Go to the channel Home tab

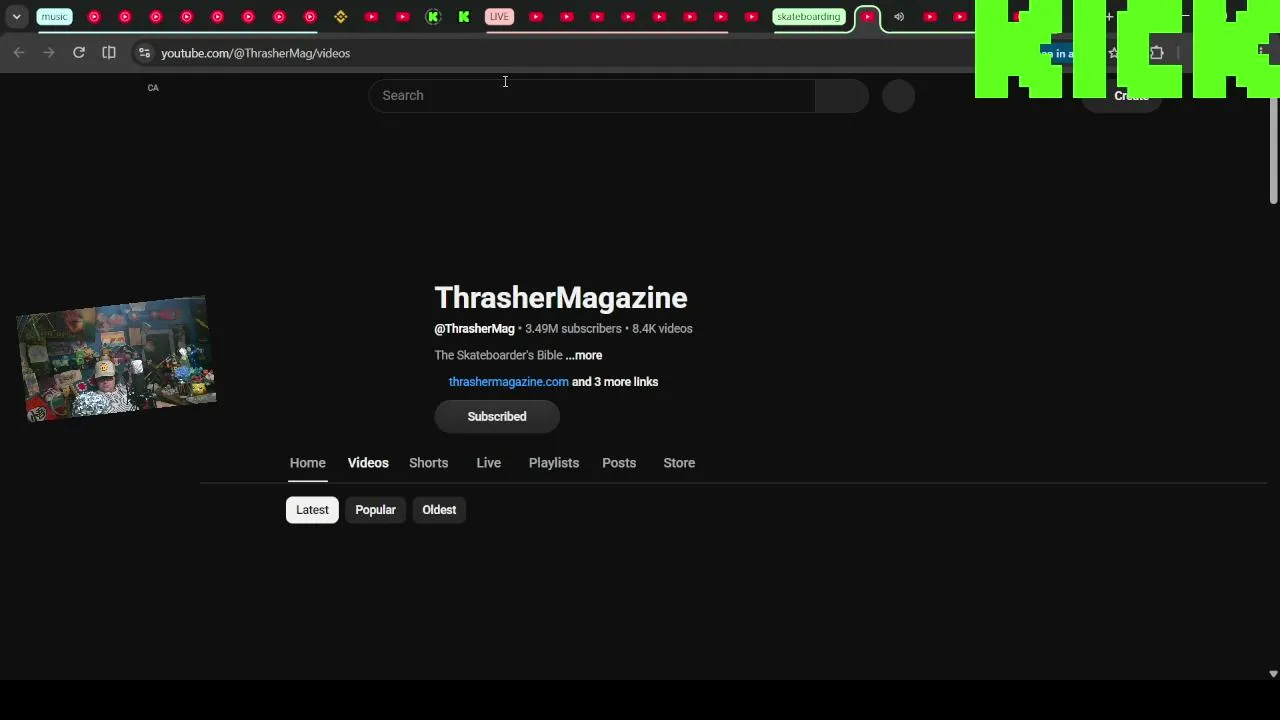point(308,463)
